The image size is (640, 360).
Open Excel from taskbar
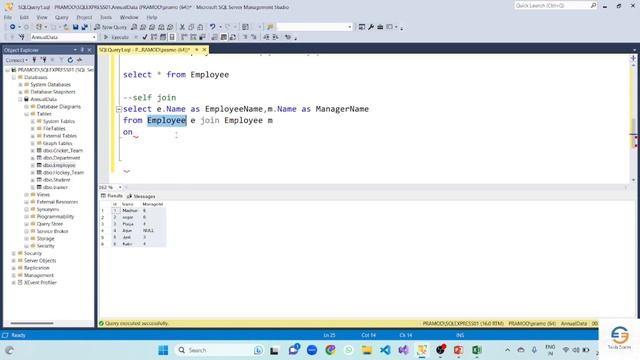477,350
